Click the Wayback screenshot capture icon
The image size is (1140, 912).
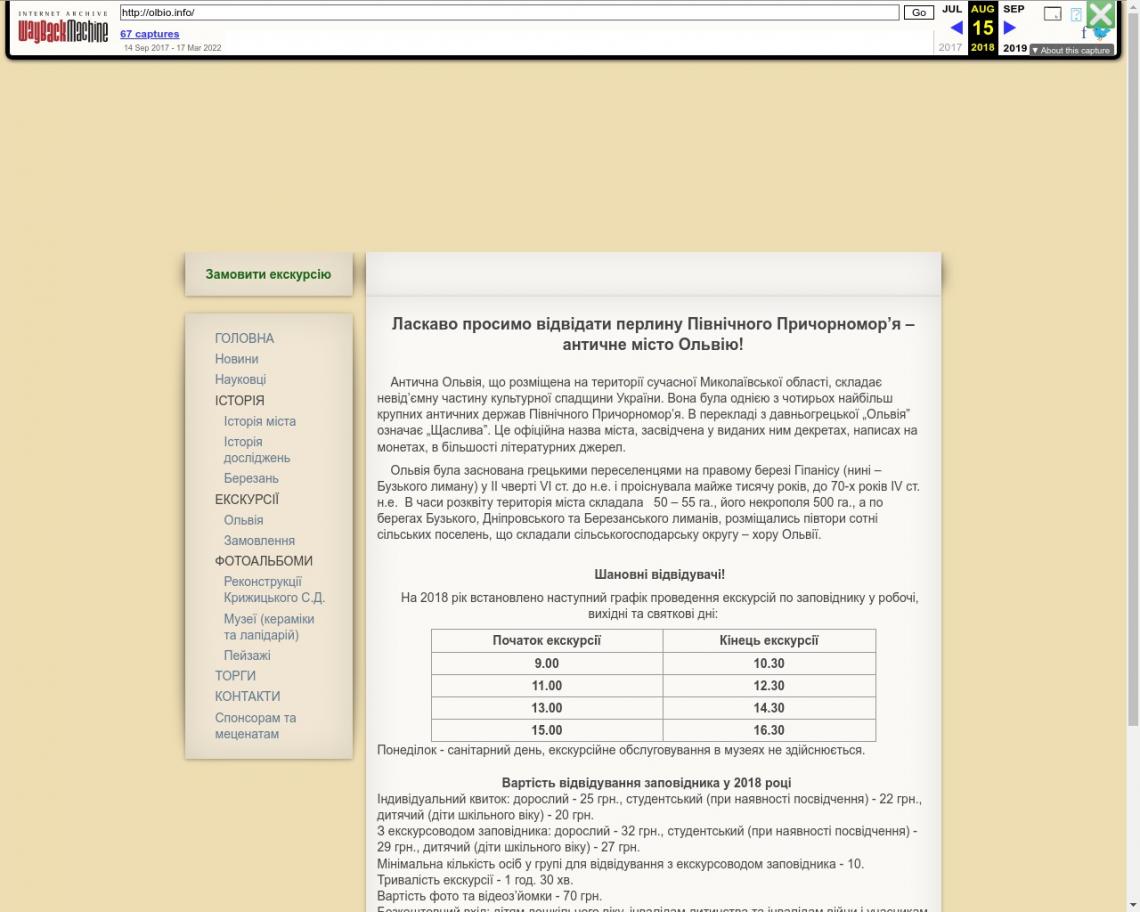point(1052,14)
